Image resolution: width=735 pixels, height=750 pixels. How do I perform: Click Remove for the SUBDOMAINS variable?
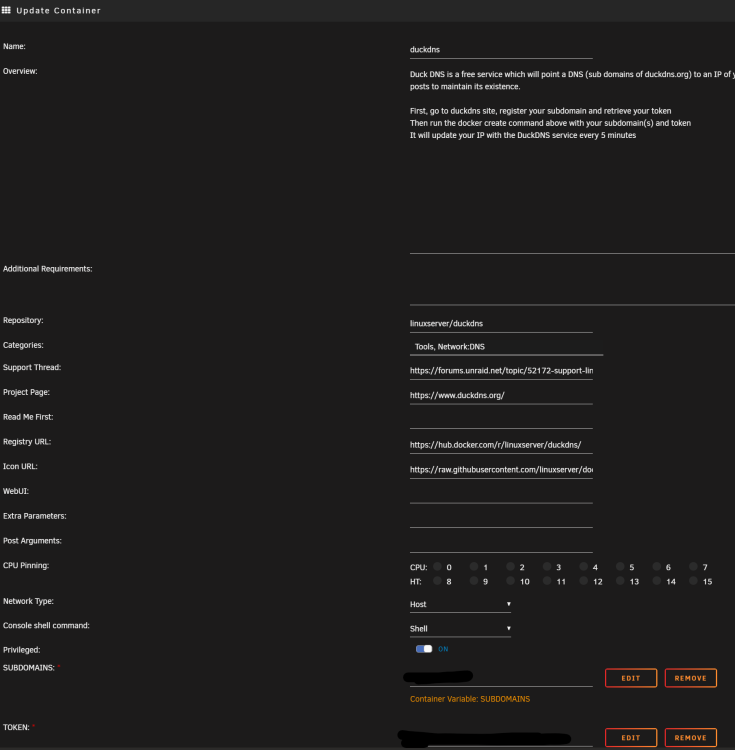pyautogui.click(x=691, y=678)
